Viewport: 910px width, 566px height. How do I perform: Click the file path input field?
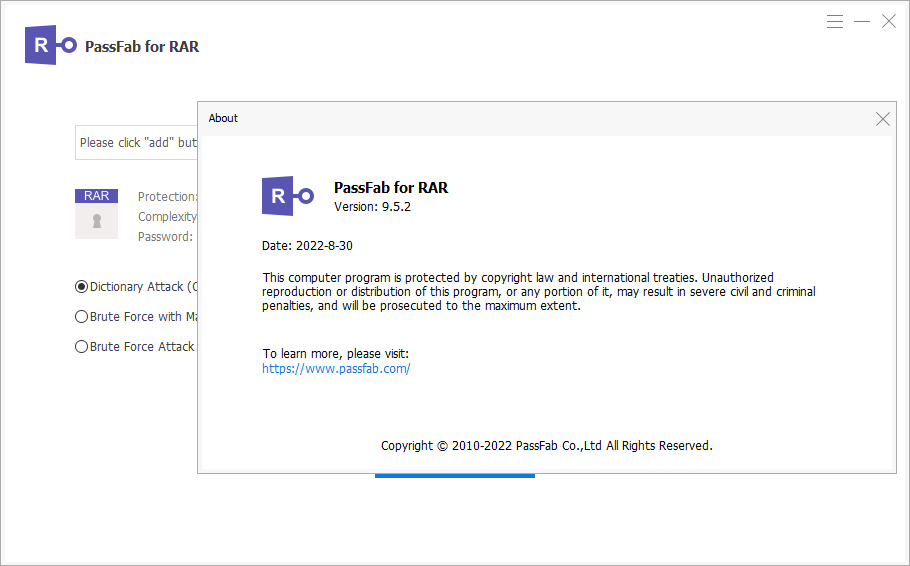click(136, 142)
